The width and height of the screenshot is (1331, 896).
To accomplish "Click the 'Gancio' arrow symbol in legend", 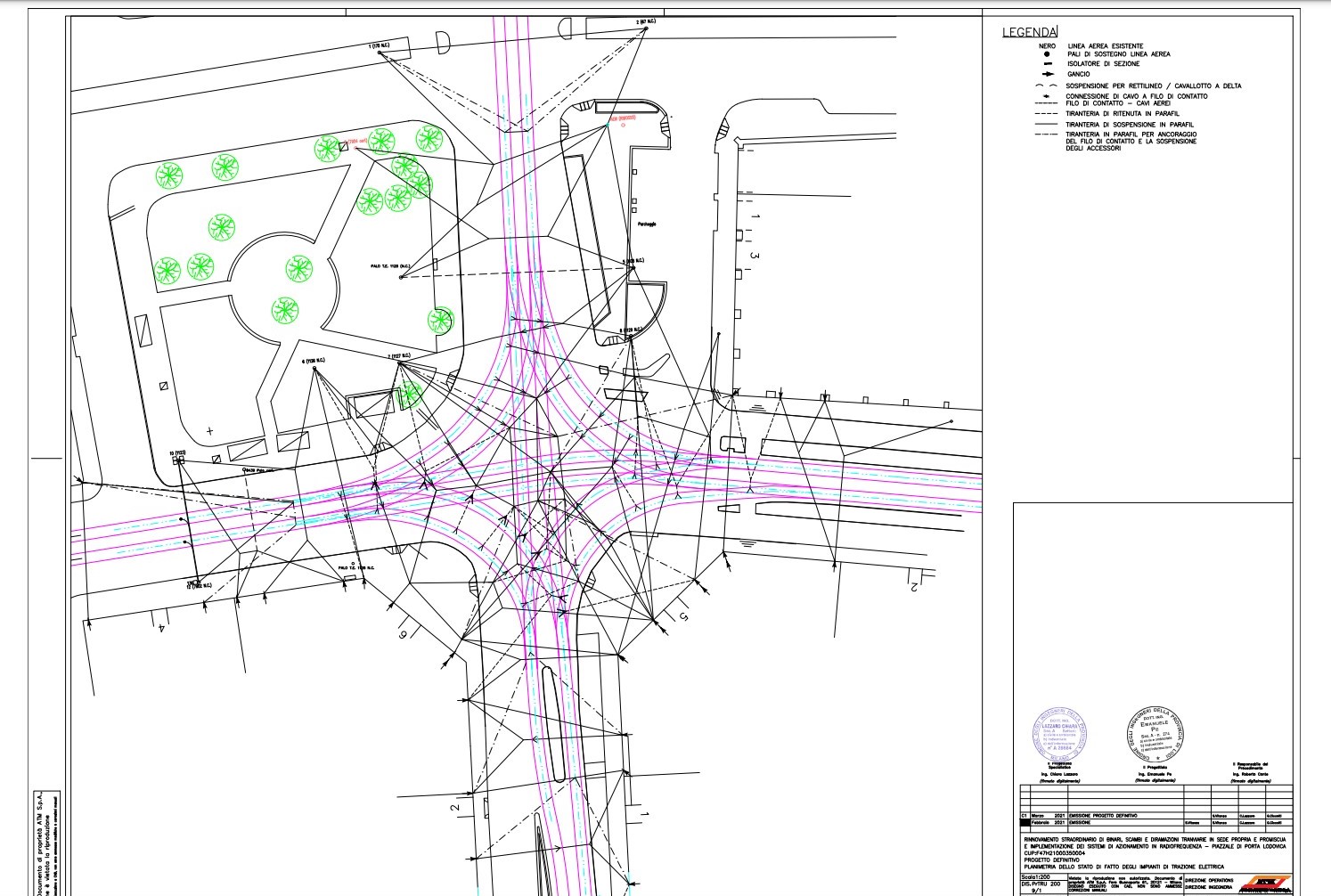I will [x=1047, y=74].
